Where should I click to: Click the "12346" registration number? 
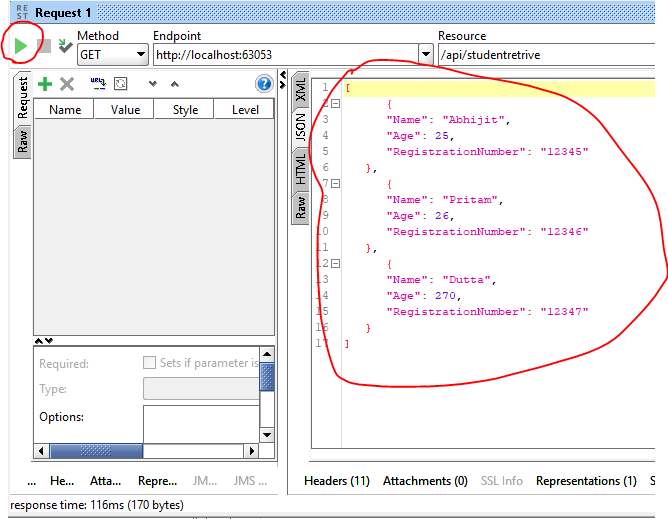tap(564, 232)
